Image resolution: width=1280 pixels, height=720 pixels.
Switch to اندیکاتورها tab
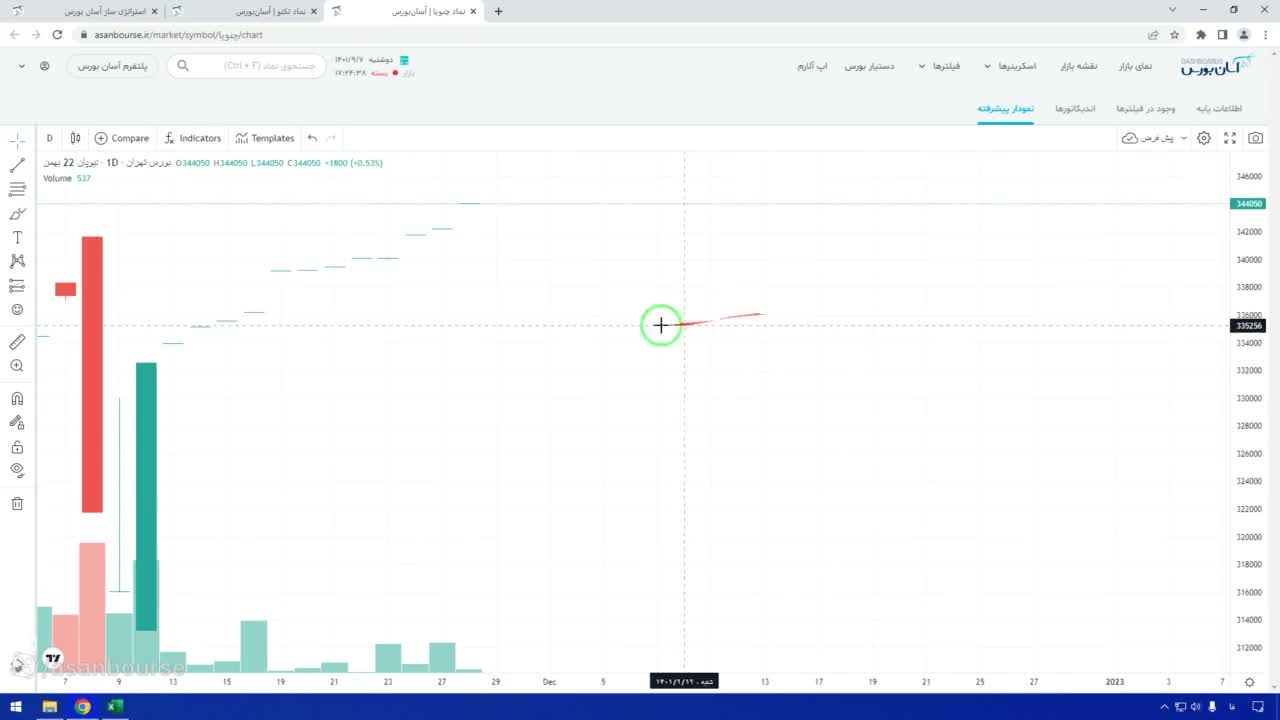[x=1076, y=108]
